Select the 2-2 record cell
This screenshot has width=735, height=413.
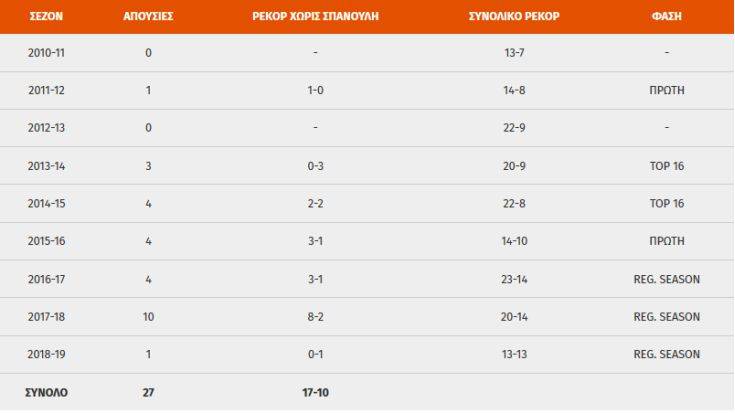(x=315, y=204)
